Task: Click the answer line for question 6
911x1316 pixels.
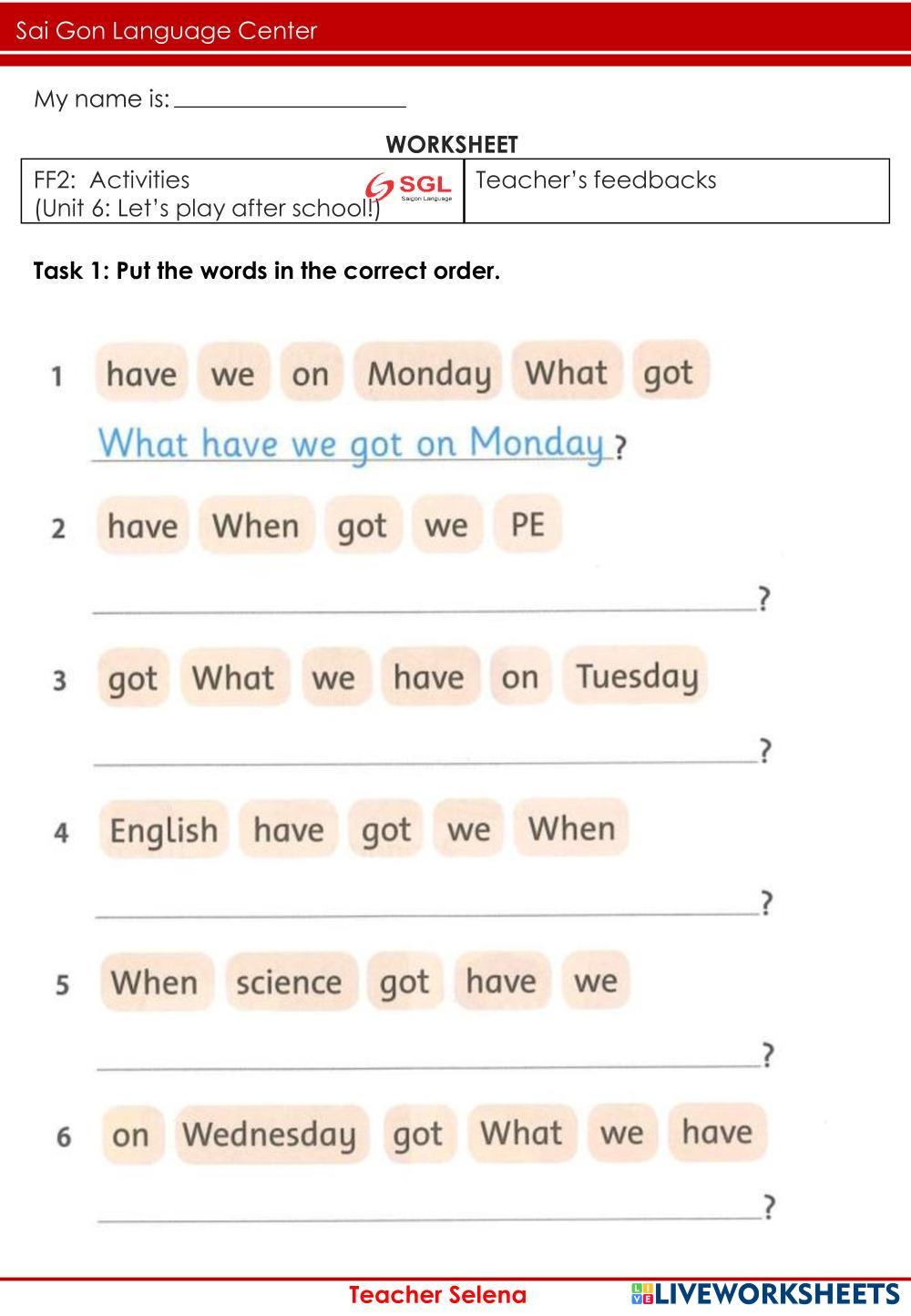Action: pos(428,1208)
